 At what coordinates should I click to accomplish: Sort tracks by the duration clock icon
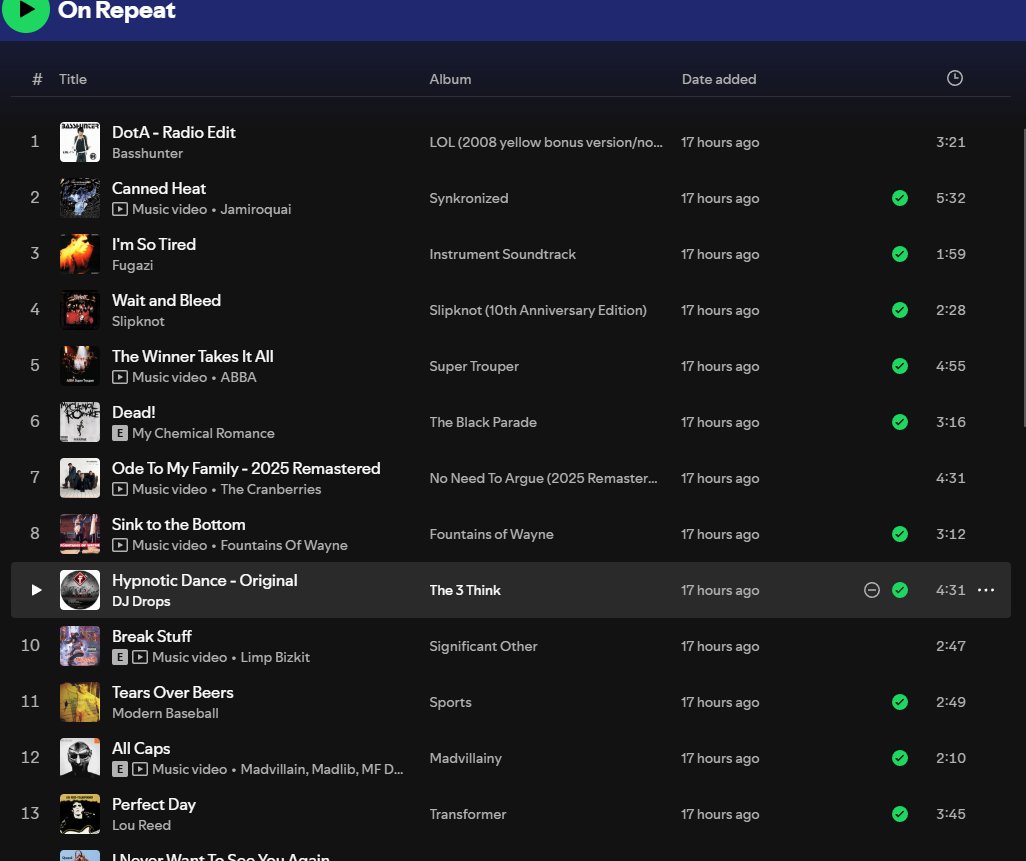pyautogui.click(x=955, y=79)
